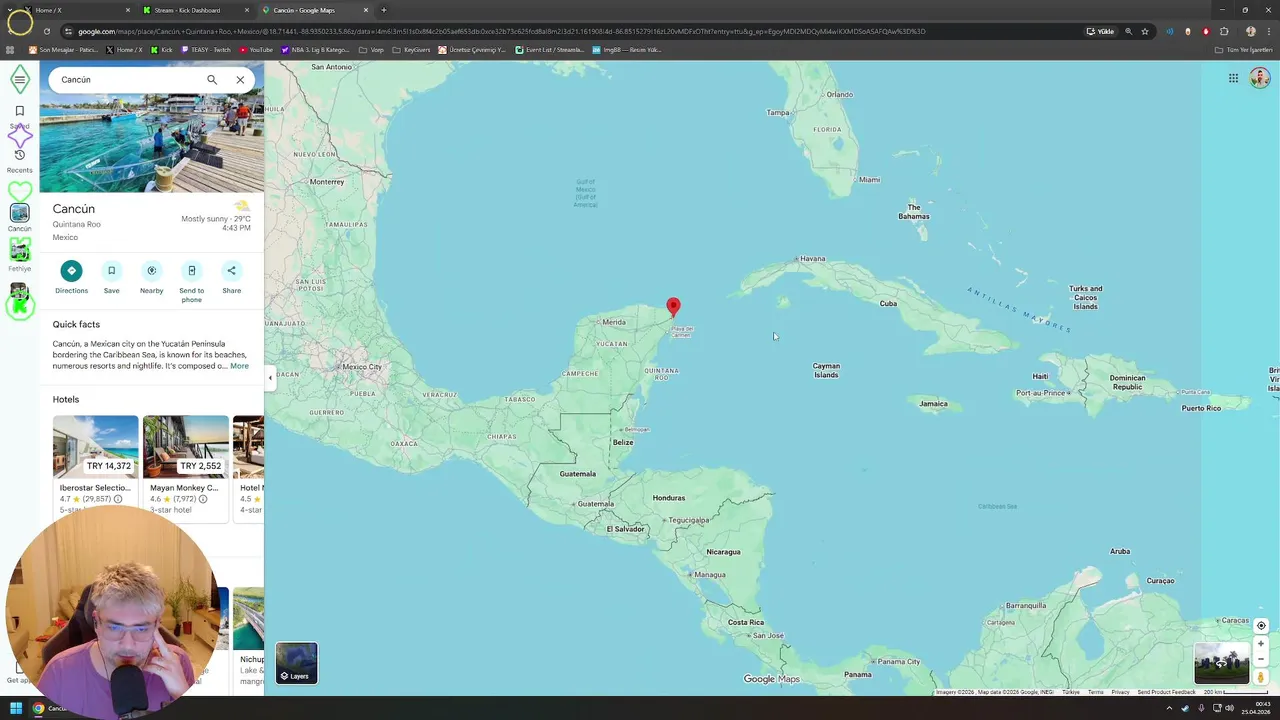Image resolution: width=1280 pixels, height=720 pixels.
Task: Open the Street View preview thumbnail
Action: tap(1221, 663)
